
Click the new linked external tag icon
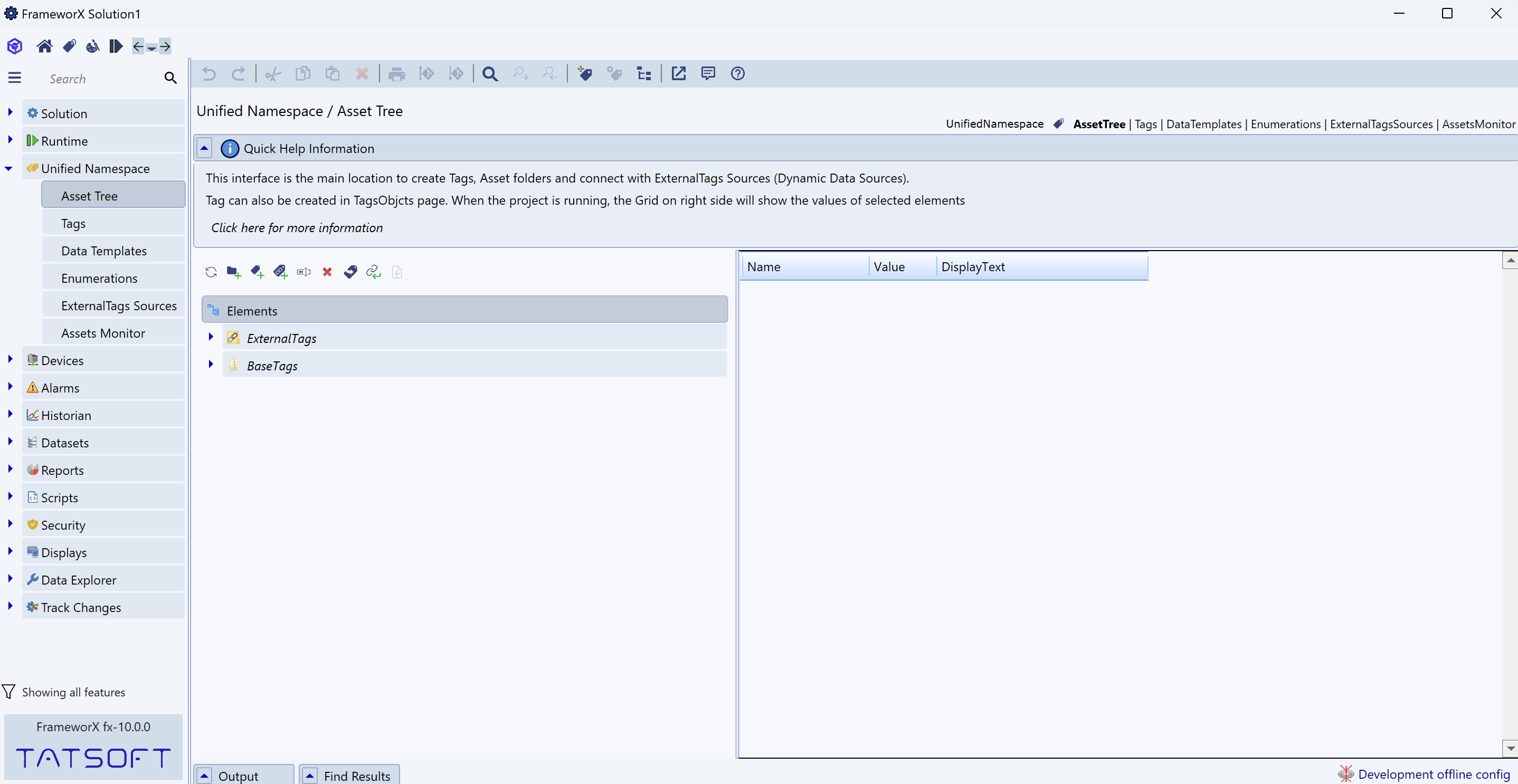280,272
